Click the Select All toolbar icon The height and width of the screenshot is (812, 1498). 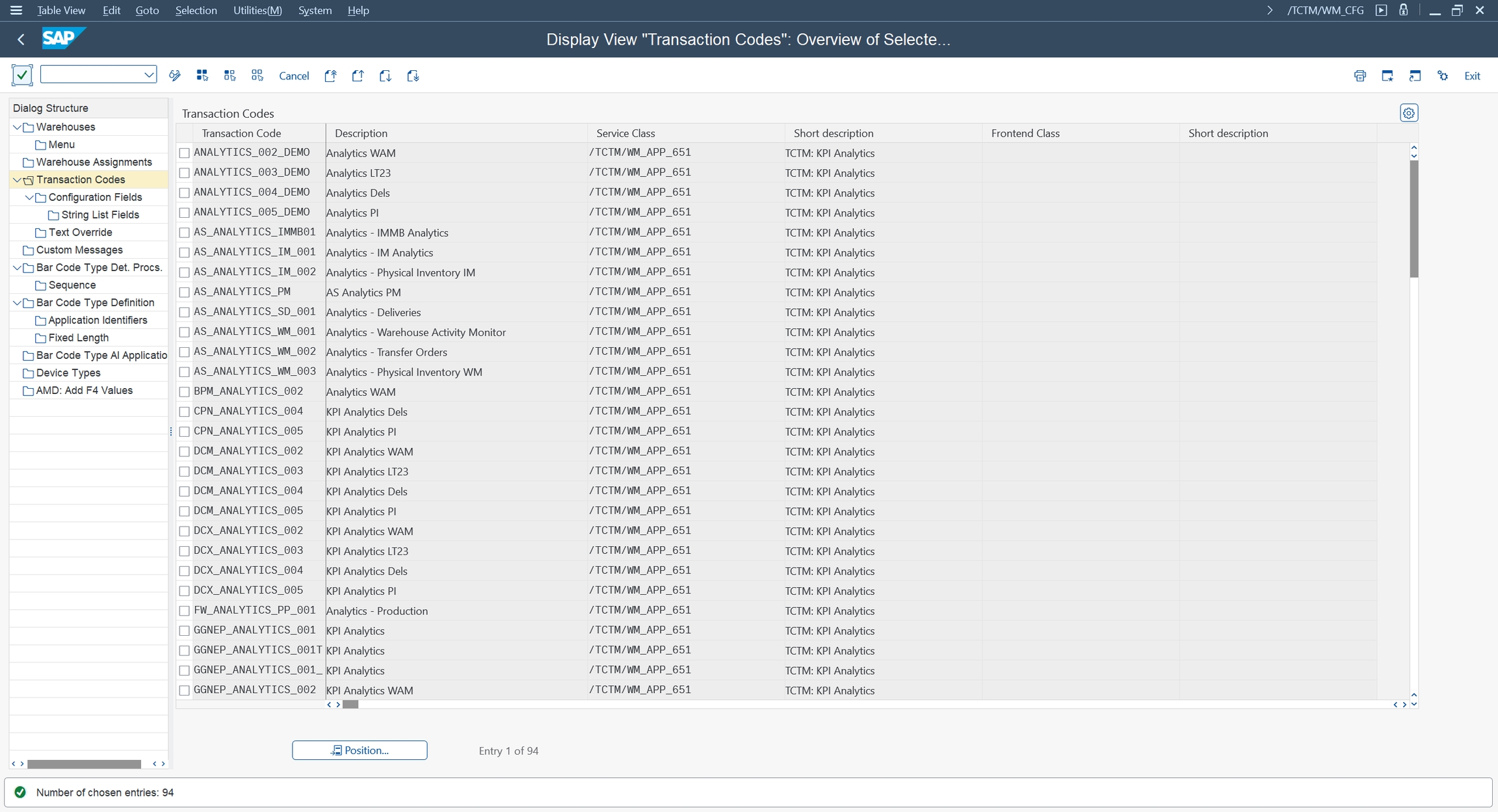[x=202, y=75]
